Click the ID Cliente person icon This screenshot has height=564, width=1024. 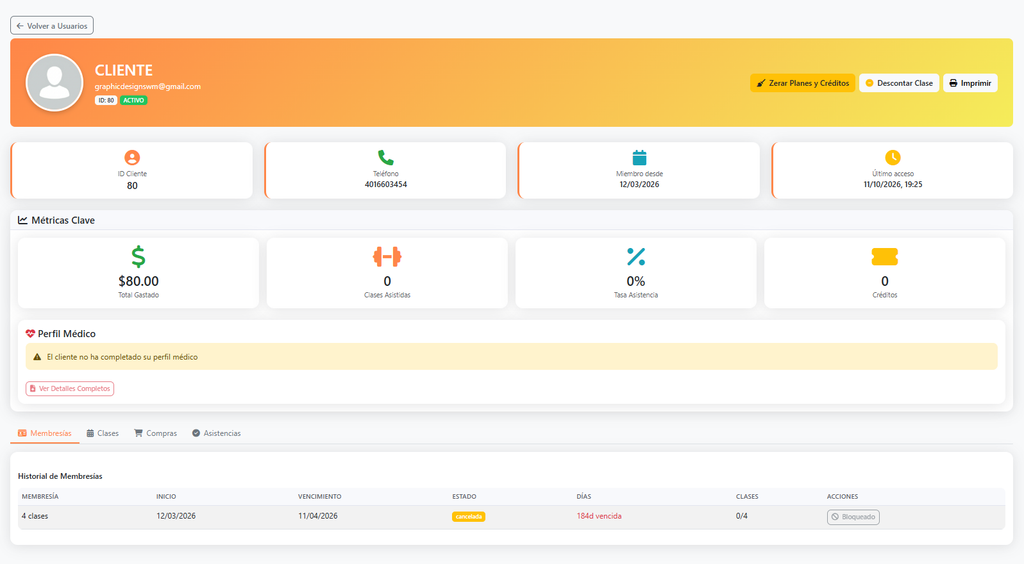click(132, 157)
